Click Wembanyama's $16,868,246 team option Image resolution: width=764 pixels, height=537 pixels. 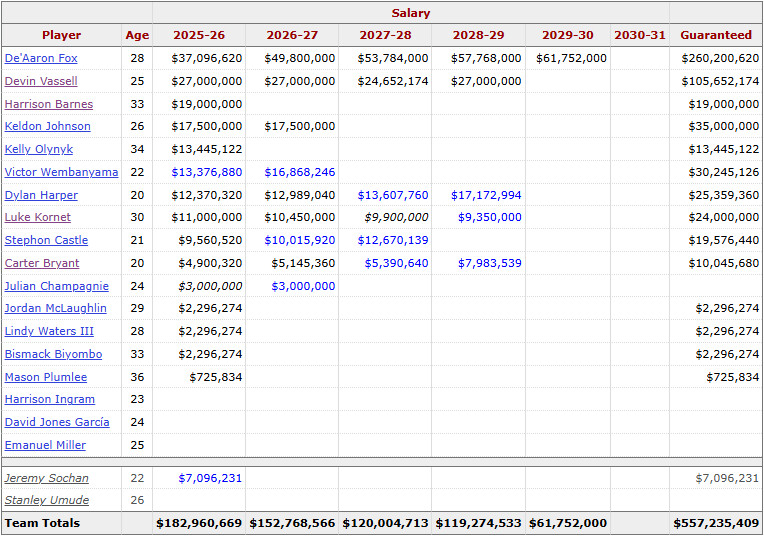(x=300, y=172)
